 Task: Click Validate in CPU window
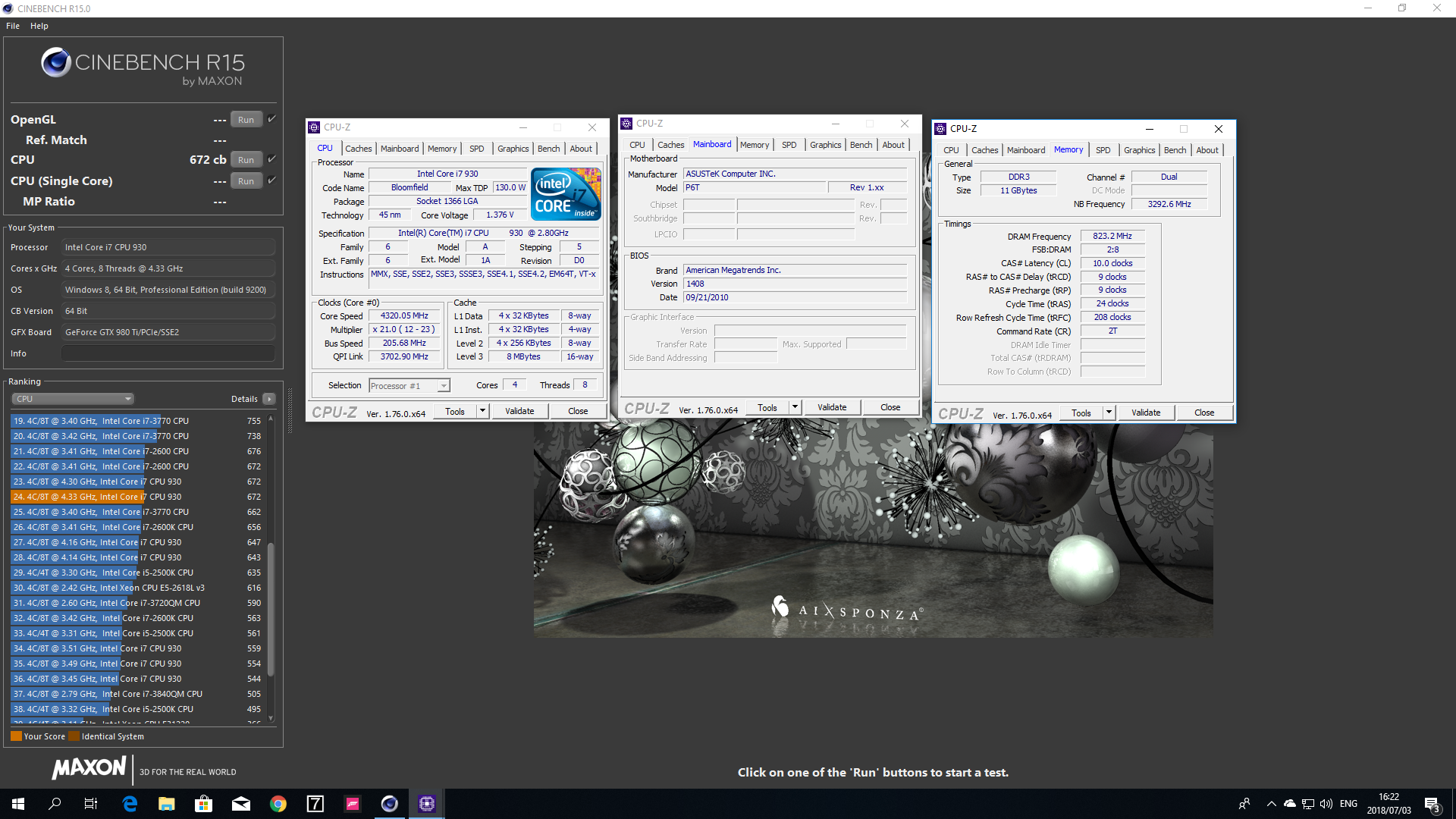[x=519, y=411]
